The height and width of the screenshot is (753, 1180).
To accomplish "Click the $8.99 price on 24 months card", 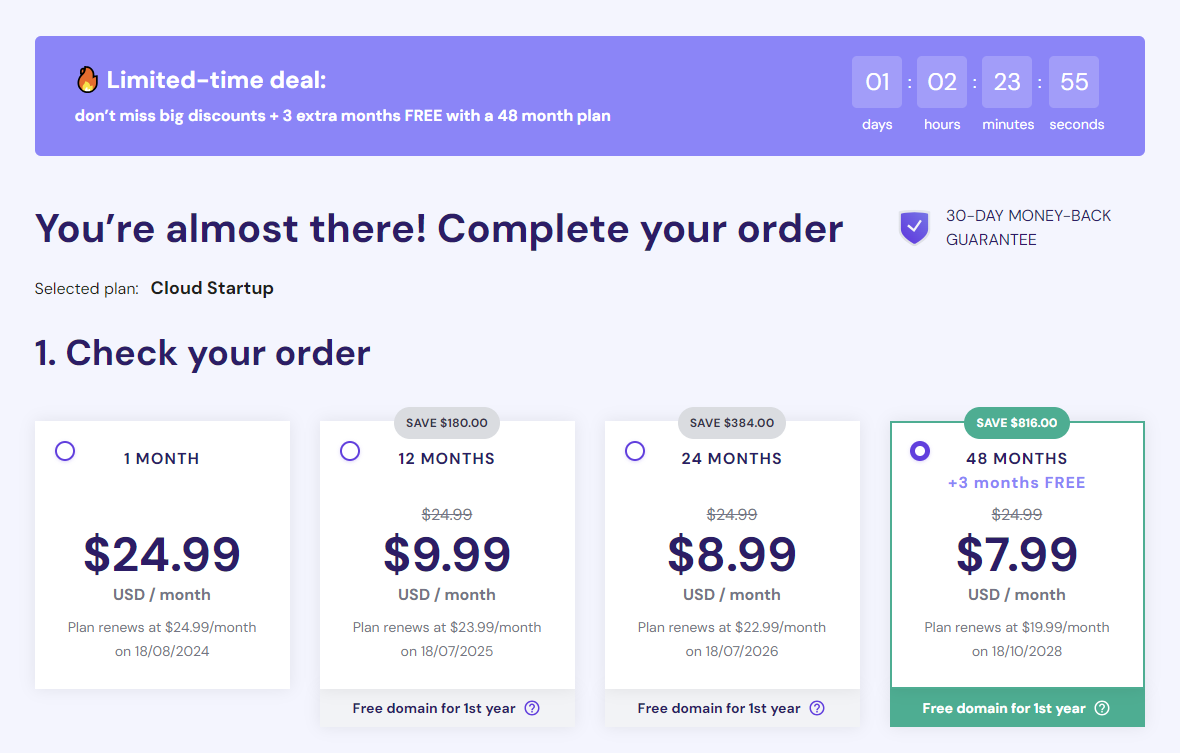I will [732, 555].
